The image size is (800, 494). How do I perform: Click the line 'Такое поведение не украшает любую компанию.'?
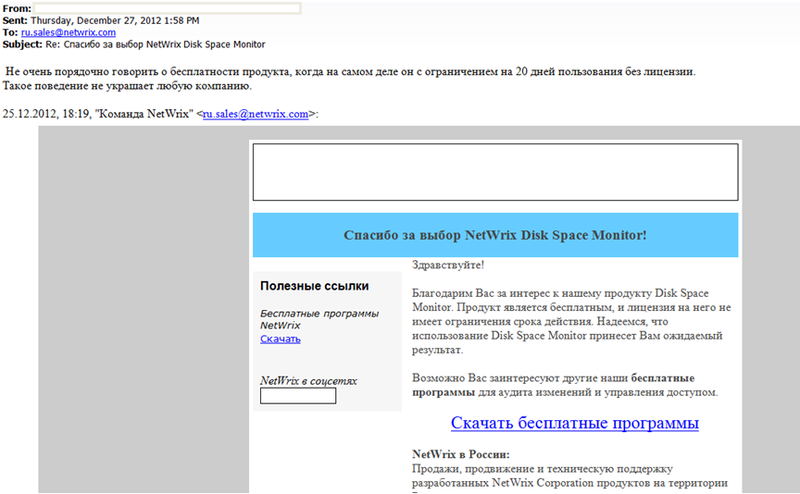click(127, 86)
